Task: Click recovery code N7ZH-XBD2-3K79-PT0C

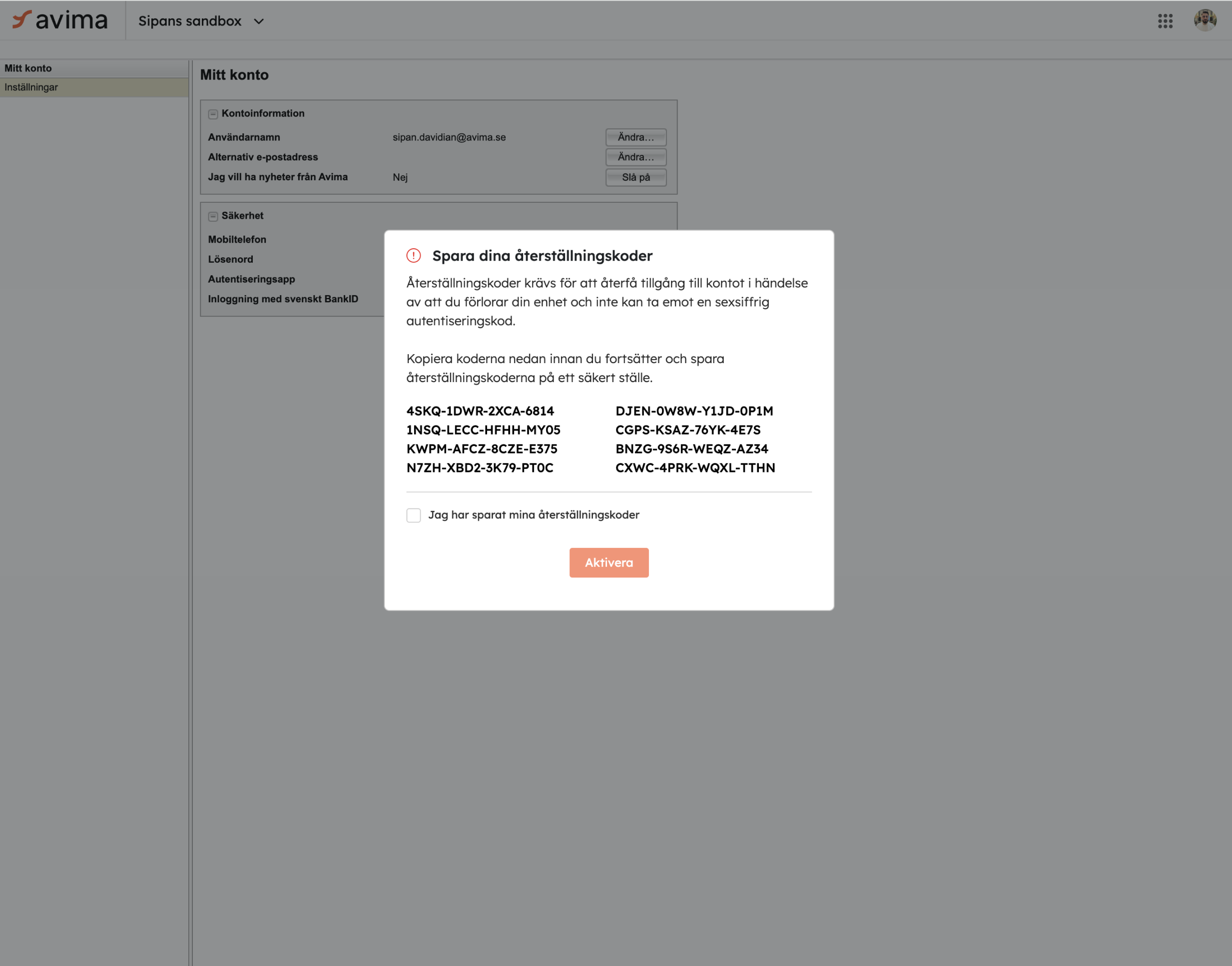Action: [480, 468]
